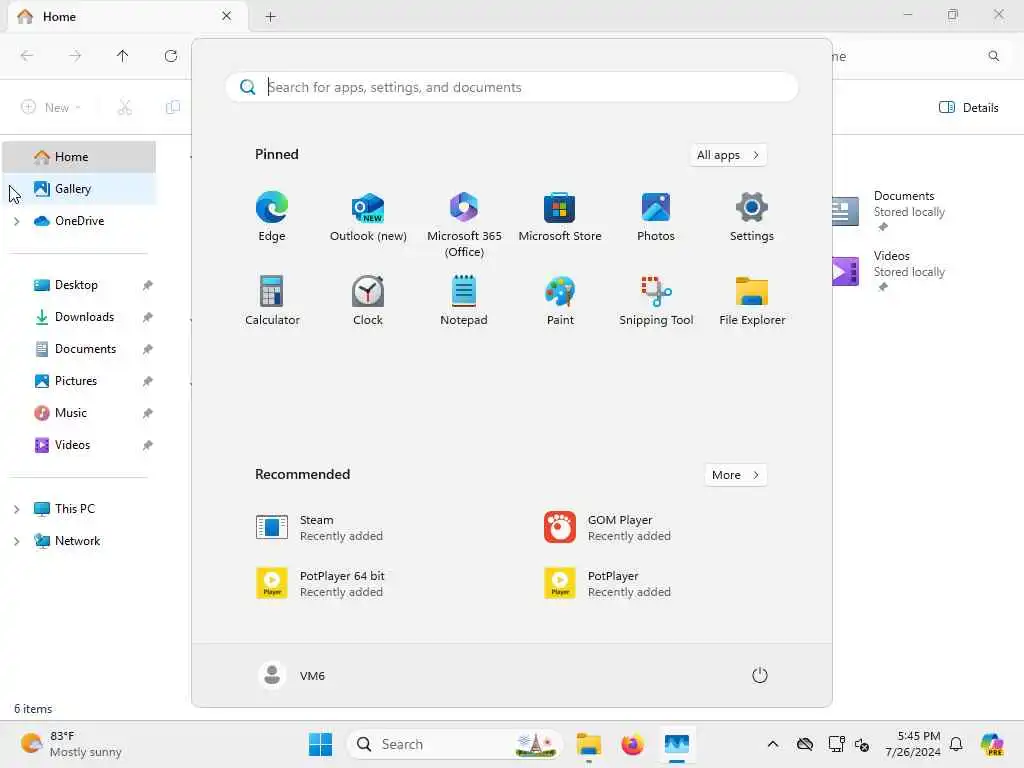
Task: Select OneDrive in Explorer sidebar
Action: (x=79, y=221)
